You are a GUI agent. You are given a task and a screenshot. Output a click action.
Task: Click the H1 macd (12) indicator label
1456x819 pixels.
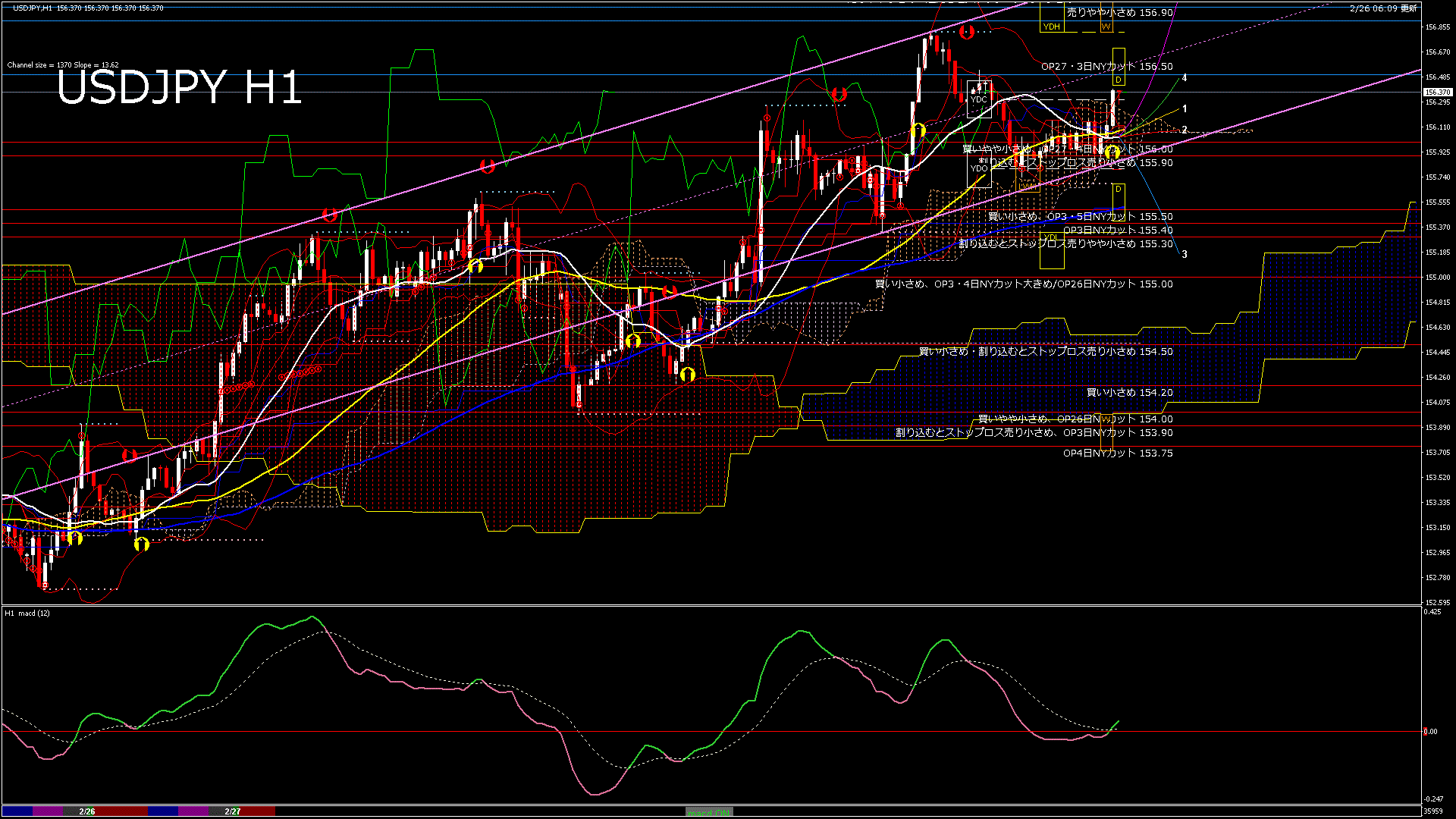point(27,613)
